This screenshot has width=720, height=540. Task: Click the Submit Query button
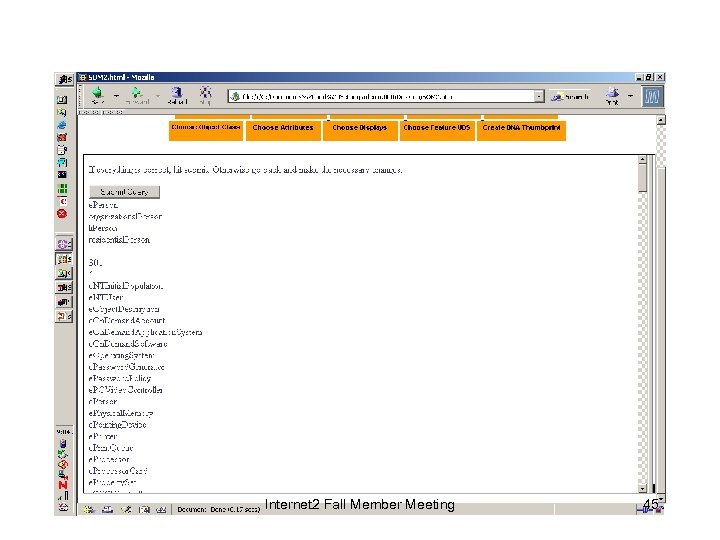tap(124, 192)
